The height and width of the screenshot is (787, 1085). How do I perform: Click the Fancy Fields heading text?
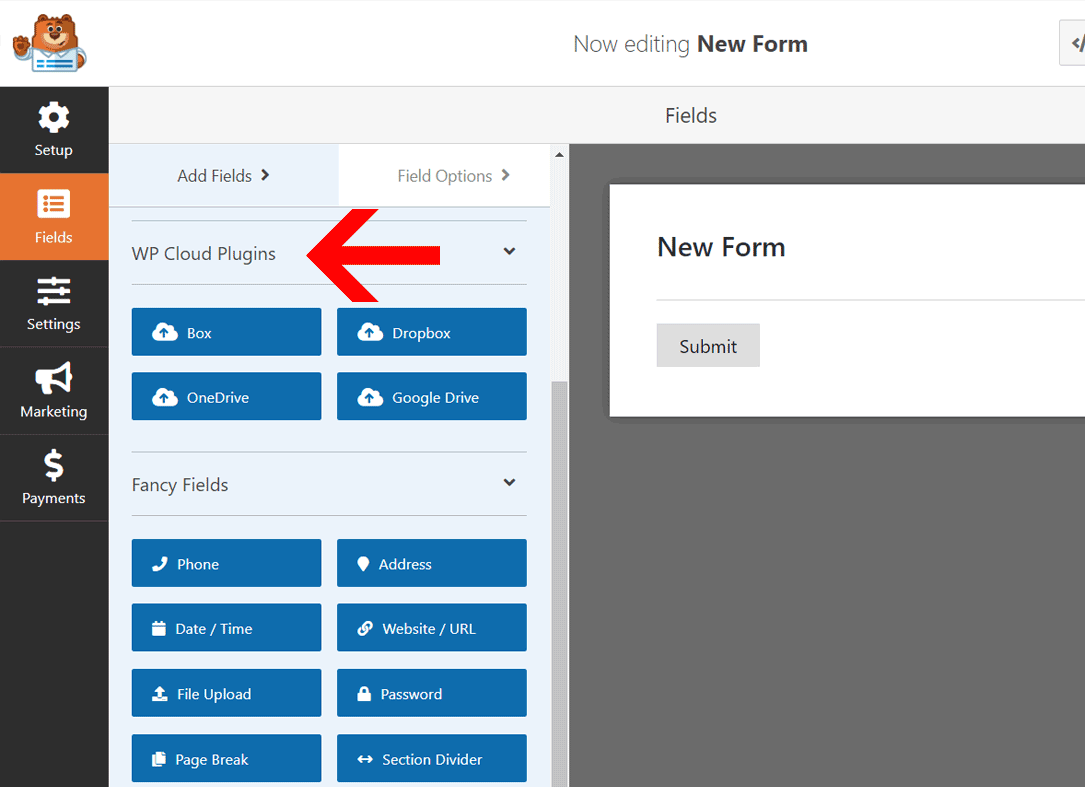point(180,485)
